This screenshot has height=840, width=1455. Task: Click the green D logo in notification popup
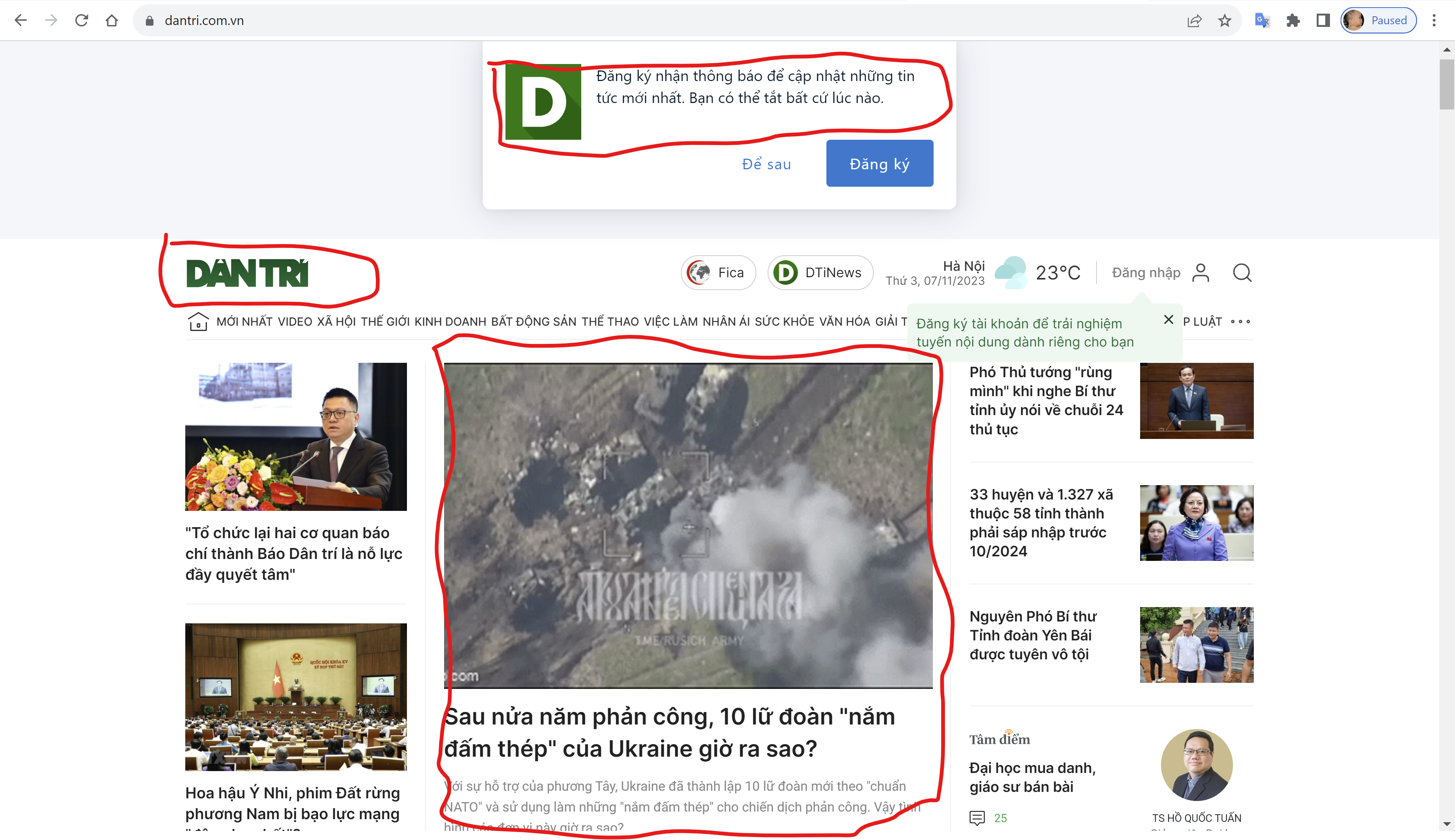click(543, 101)
